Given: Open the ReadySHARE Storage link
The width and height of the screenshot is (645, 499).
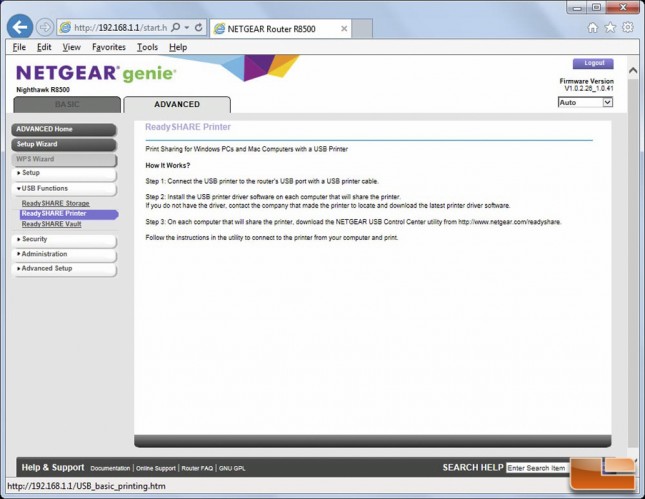Looking at the screenshot, I should [56, 203].
